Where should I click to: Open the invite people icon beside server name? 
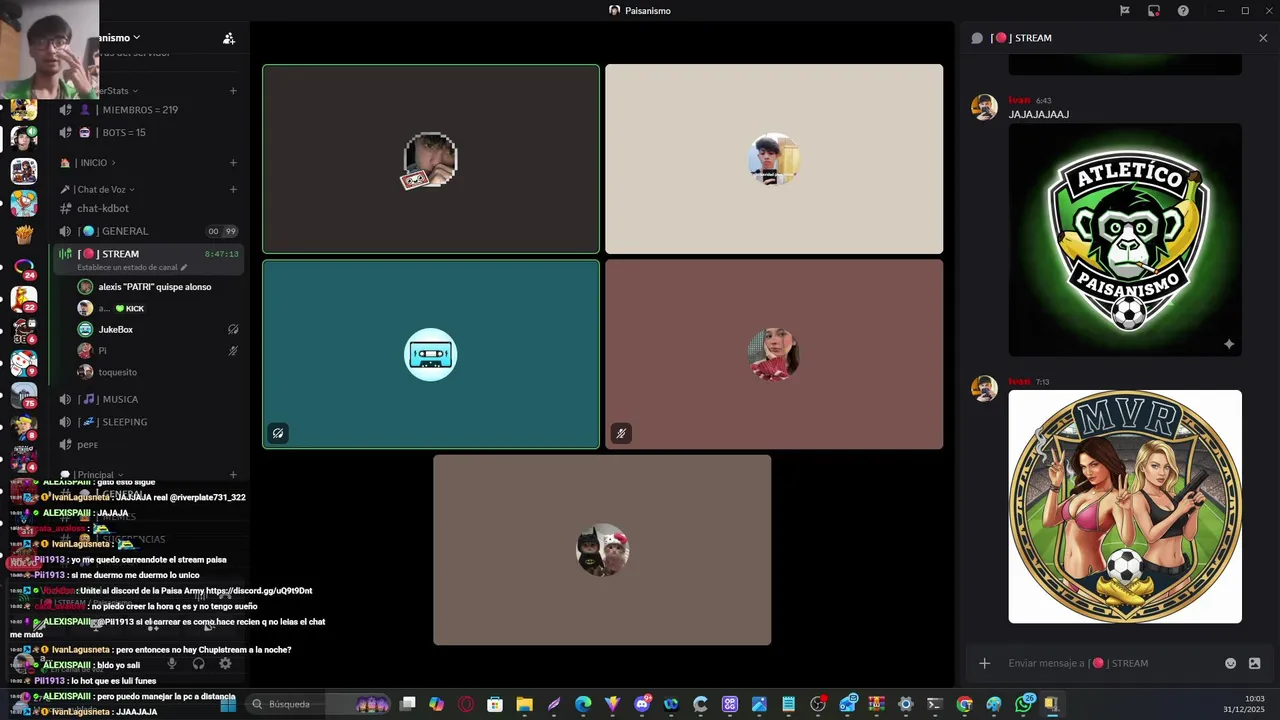(229, 38)
